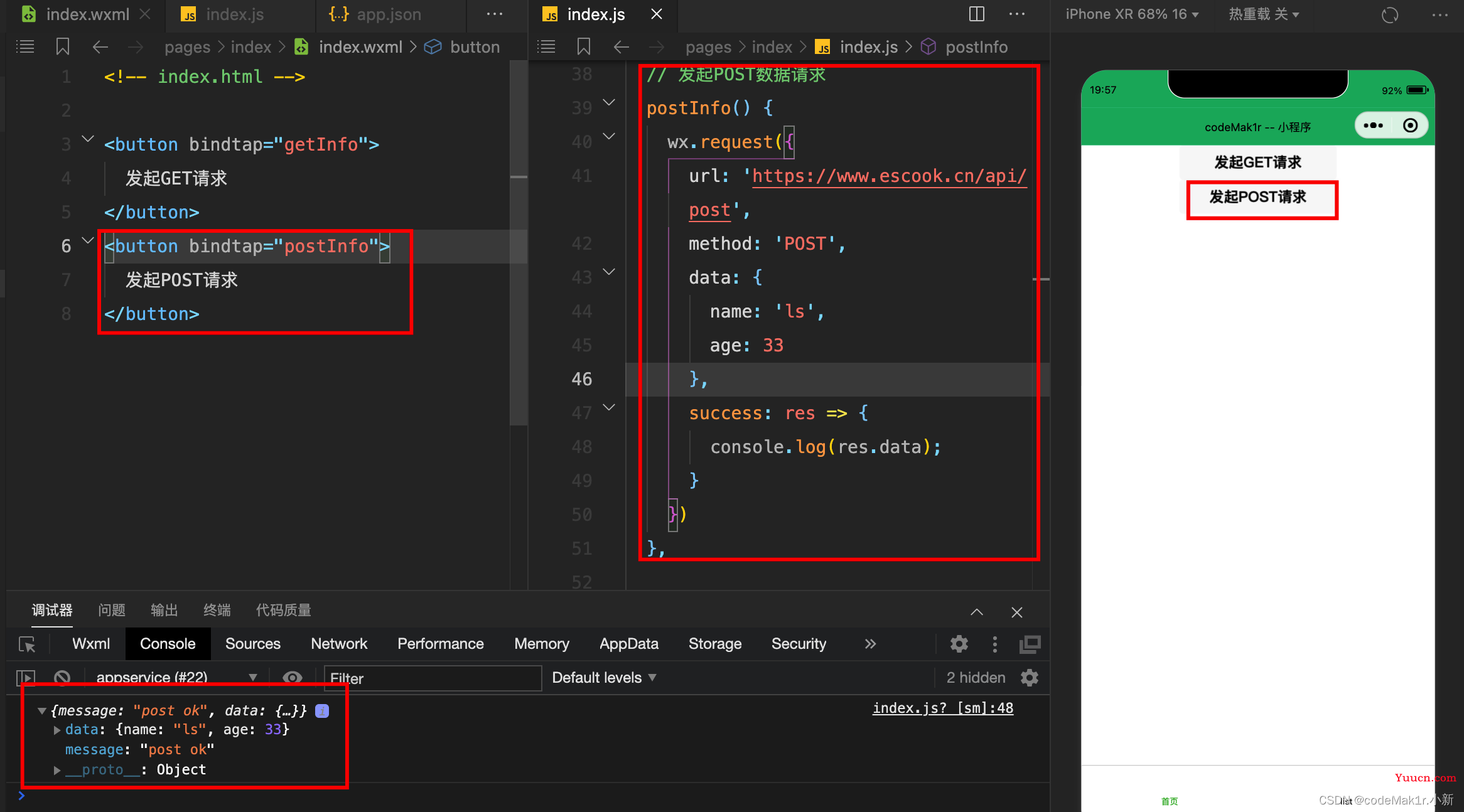Switch to 终端 terminal tab
Image resolution: width=1464 pixels, height=812 pixels.
[x=217, y=610]
